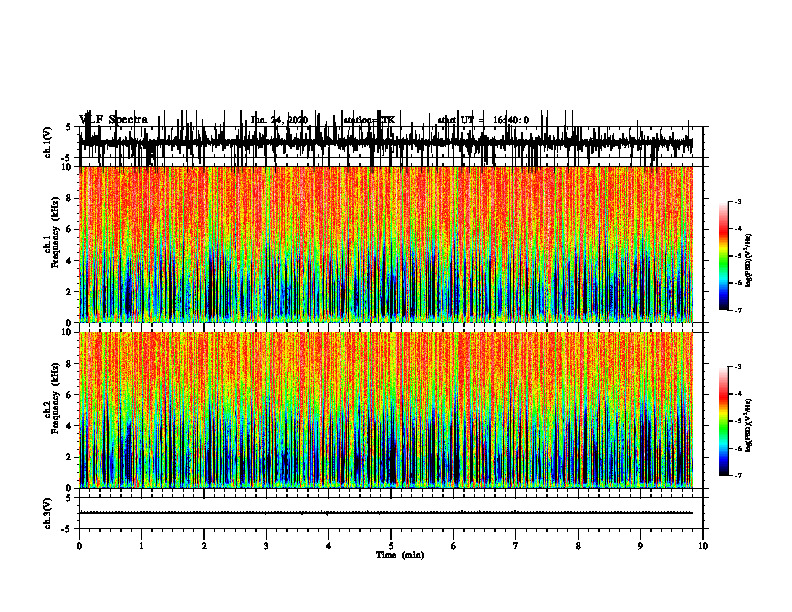Click the ch.1 color scale bar
The image size is (792, 612).
[x=724, y=256]
